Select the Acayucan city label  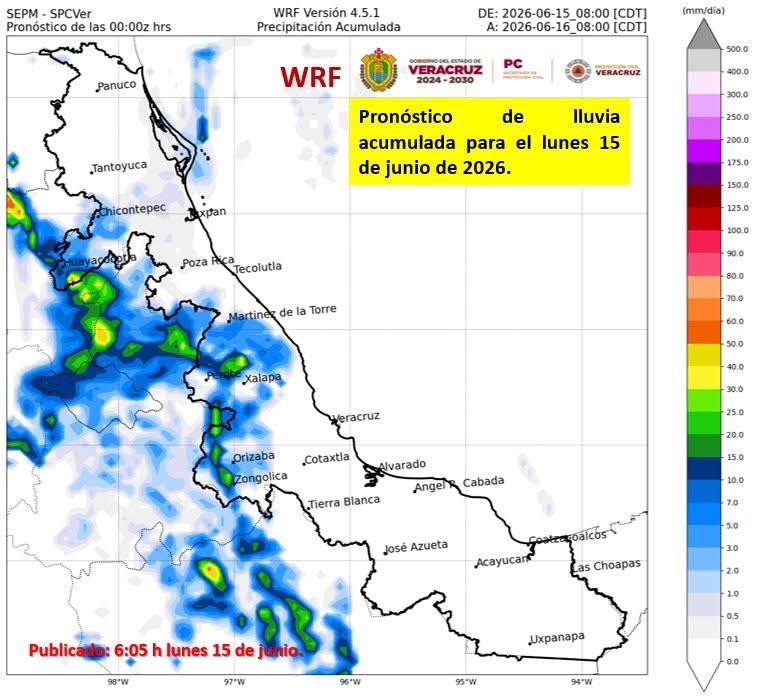point(502,561)
